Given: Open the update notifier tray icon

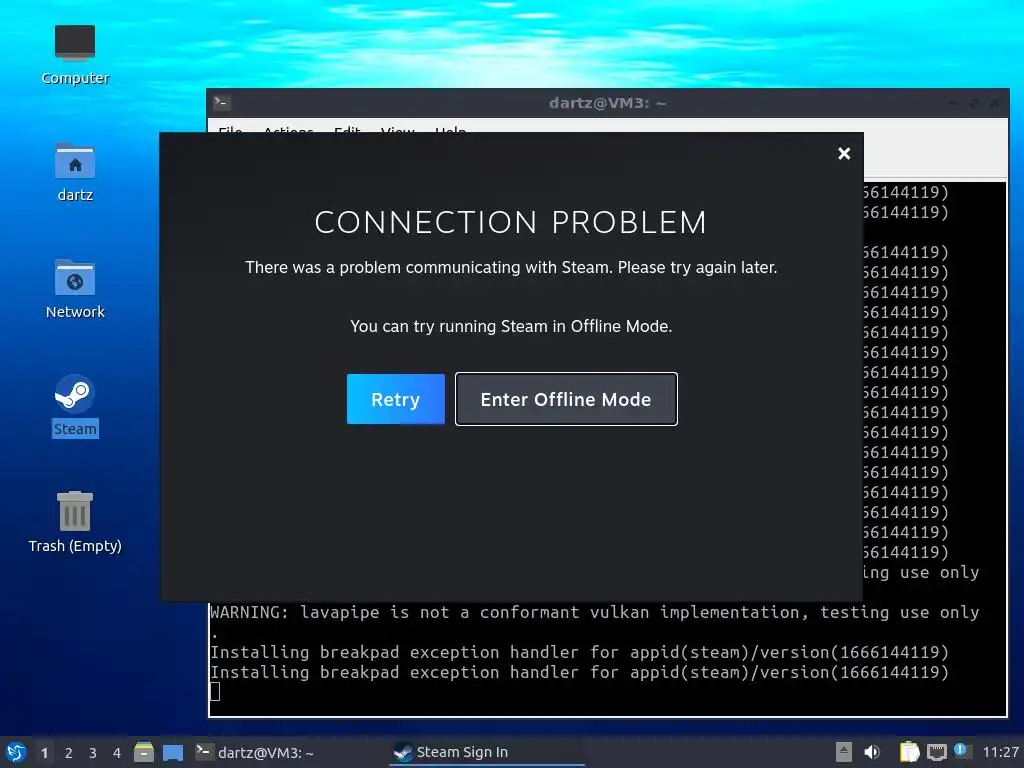Looking at the screenshot, I should 961,751.
